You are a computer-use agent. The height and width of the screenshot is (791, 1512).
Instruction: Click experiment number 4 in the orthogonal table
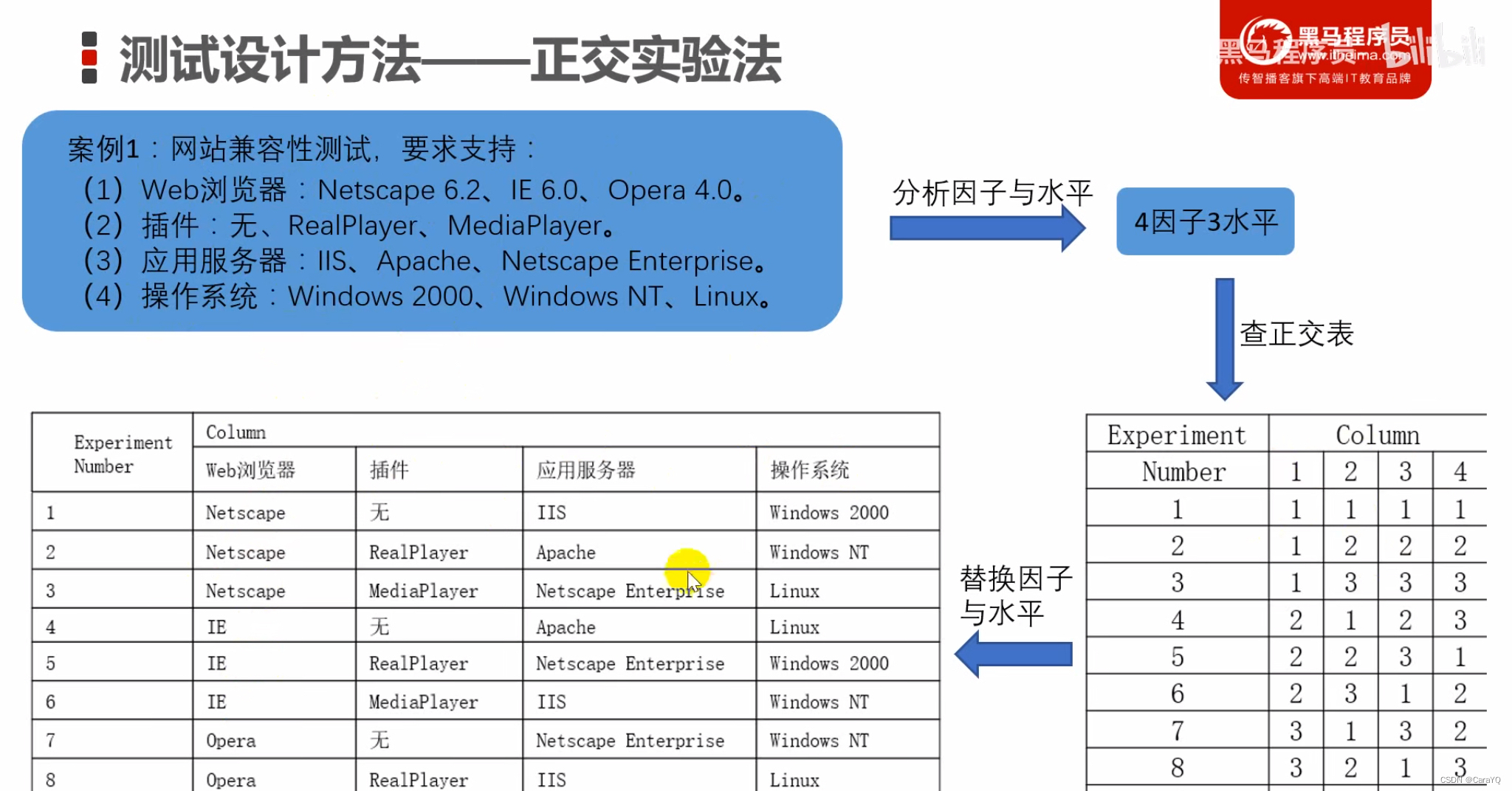click(1177, 619)
